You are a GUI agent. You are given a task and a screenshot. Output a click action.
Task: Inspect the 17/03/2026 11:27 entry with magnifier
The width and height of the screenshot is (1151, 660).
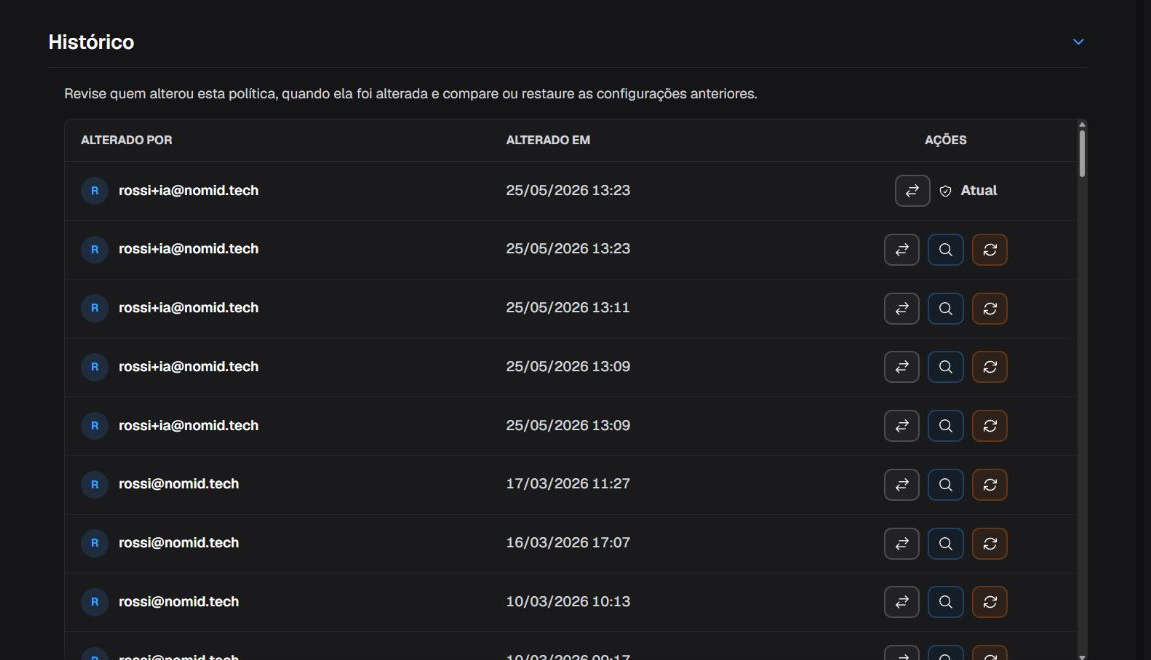[x=945, y=485]
